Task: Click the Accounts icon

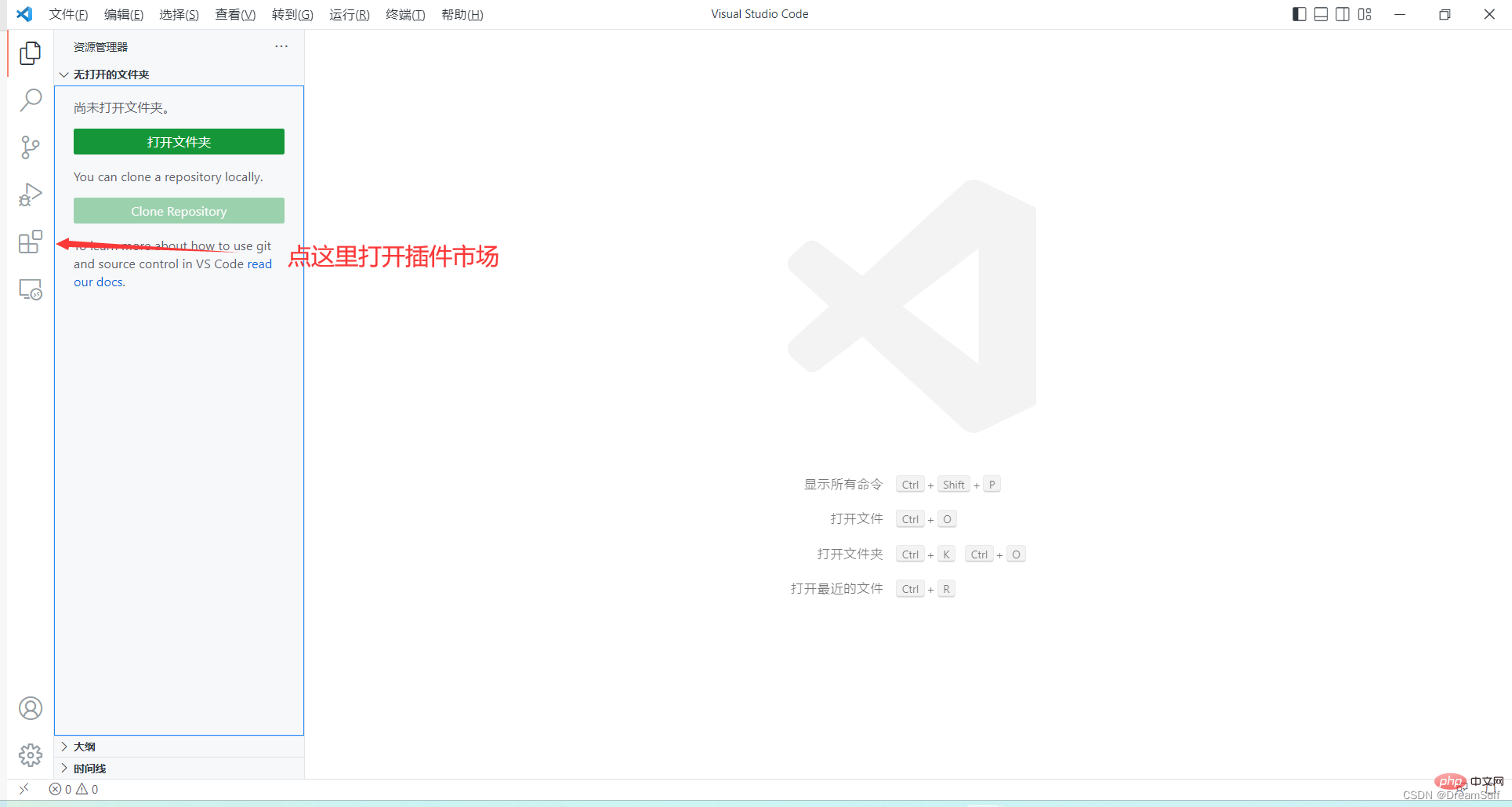Action: point(30,707)
